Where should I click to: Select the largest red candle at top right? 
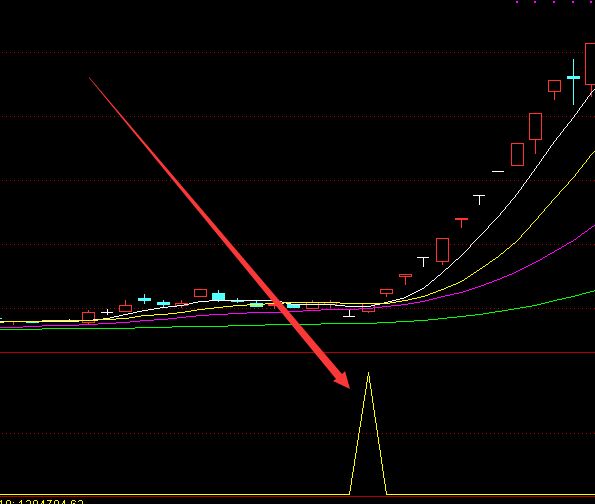point(590,65)
